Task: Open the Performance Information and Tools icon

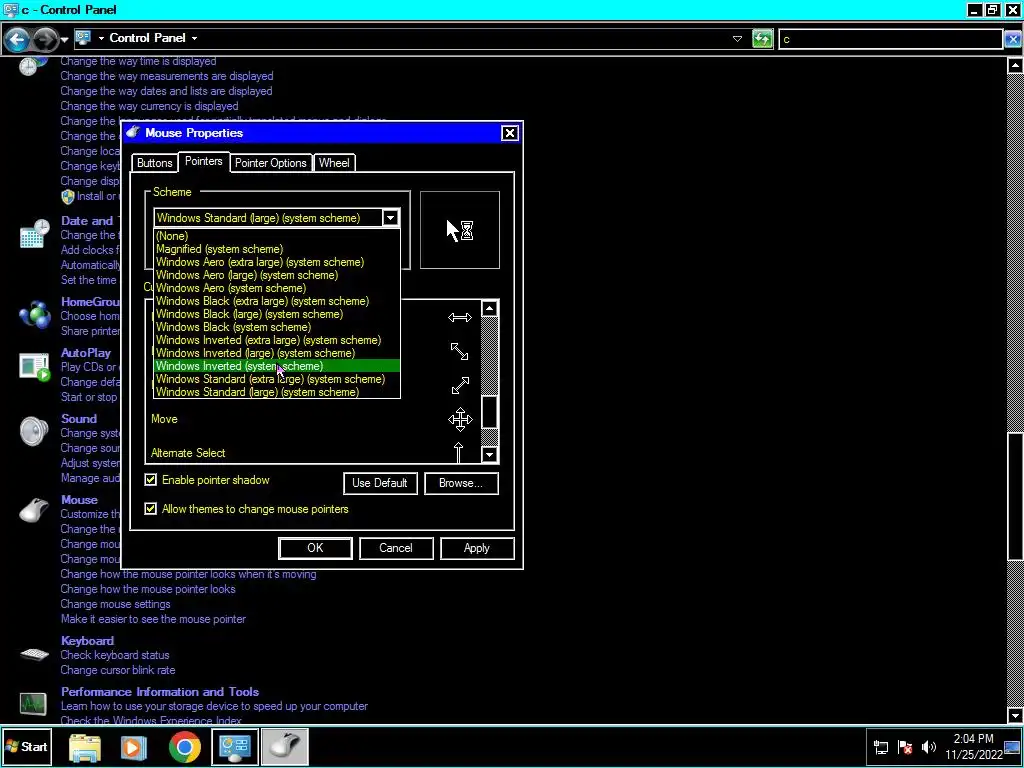Action: tap(33, 705)
